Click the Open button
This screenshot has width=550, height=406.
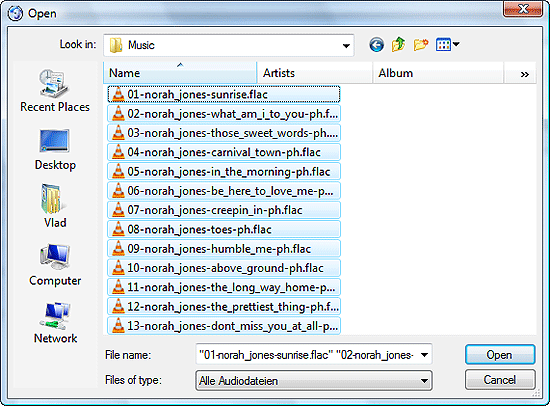[x=500, y=355]
